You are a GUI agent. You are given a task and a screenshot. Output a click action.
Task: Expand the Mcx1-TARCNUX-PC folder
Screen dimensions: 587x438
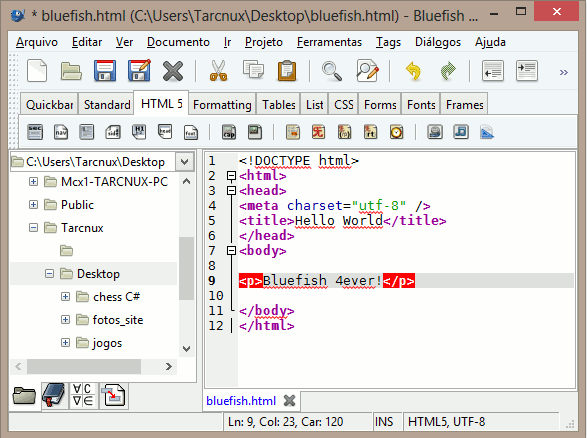click(33, 182)
